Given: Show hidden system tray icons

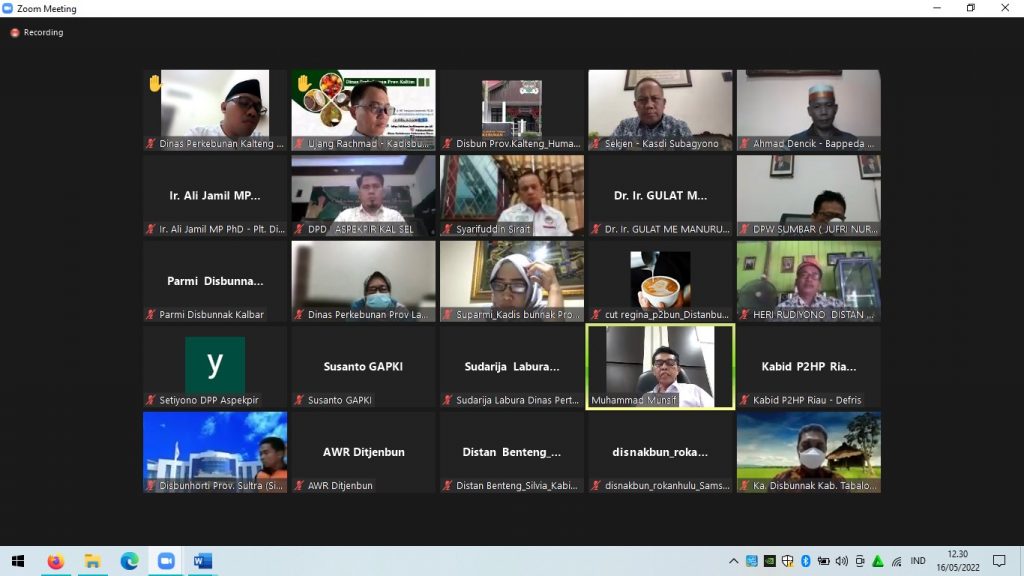Looking at the screenshot, I should point(733,561).
